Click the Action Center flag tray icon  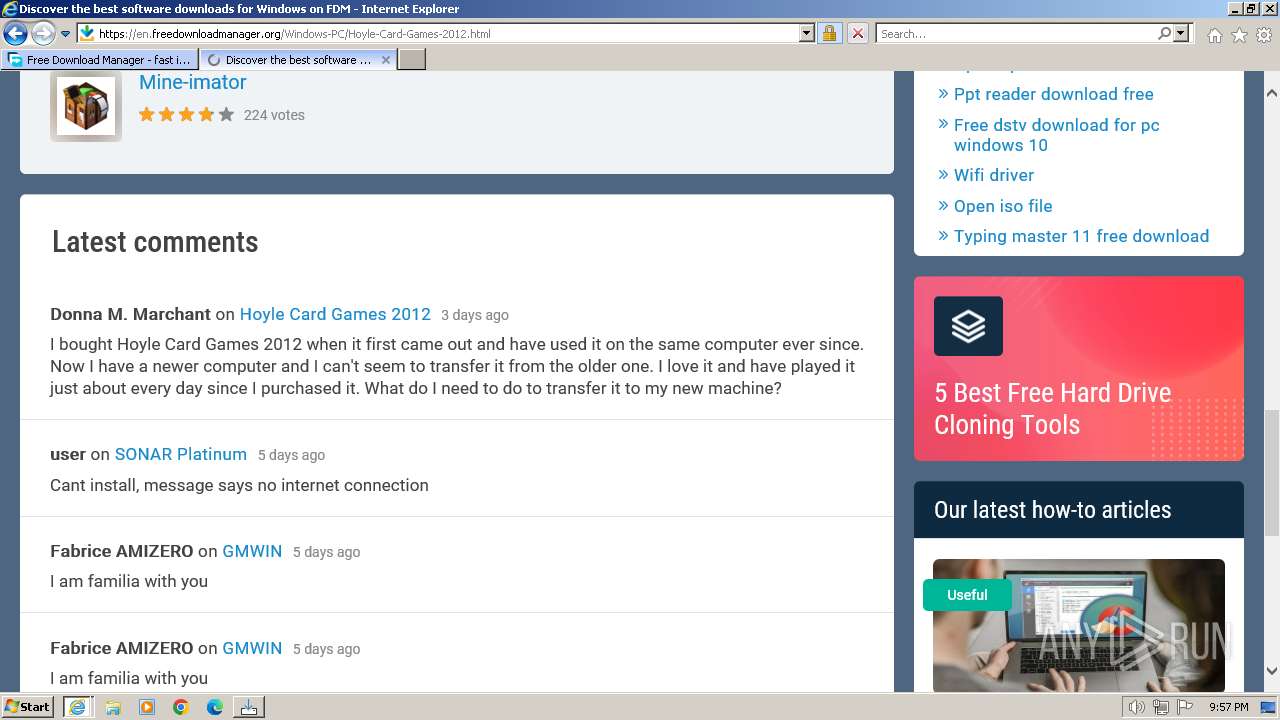point(1185,707)
